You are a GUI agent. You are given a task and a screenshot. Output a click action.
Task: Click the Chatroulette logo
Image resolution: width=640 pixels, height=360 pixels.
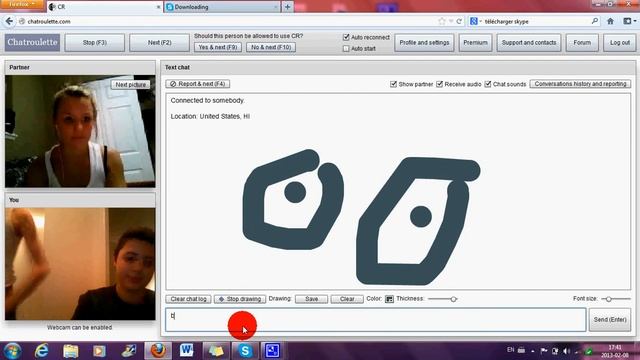[32, 42]
